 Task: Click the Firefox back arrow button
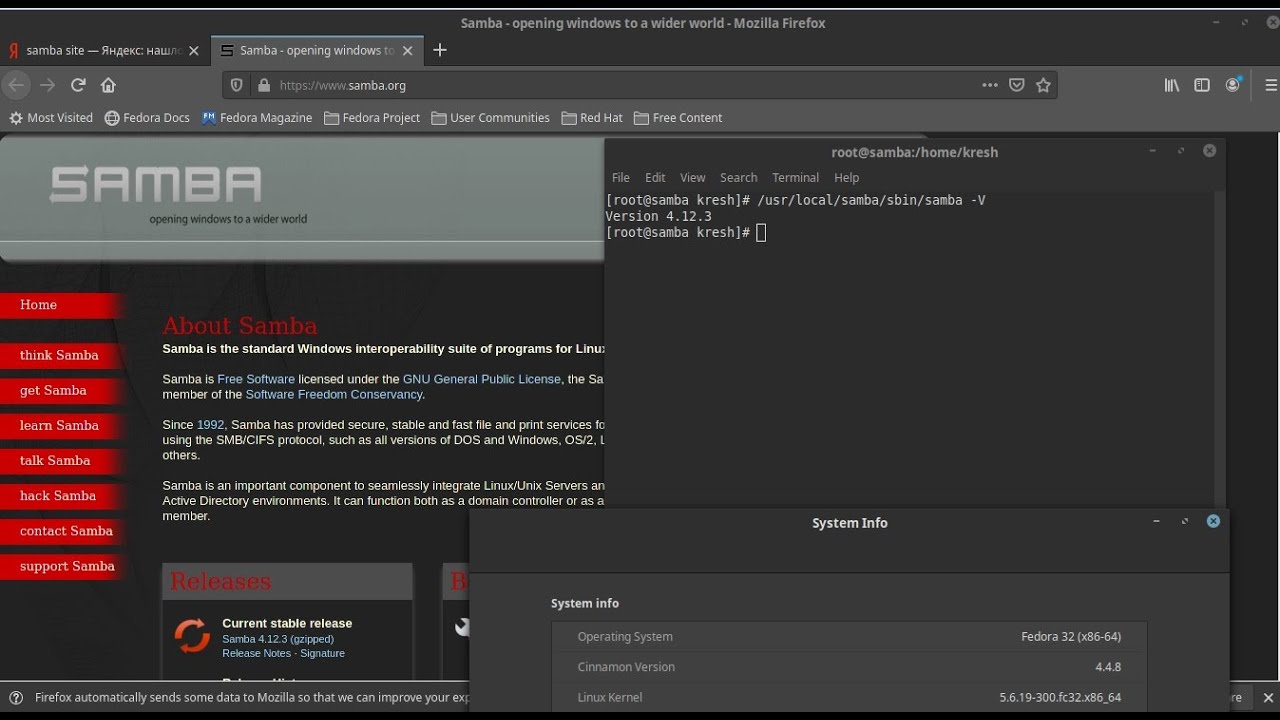click(16, 85)
